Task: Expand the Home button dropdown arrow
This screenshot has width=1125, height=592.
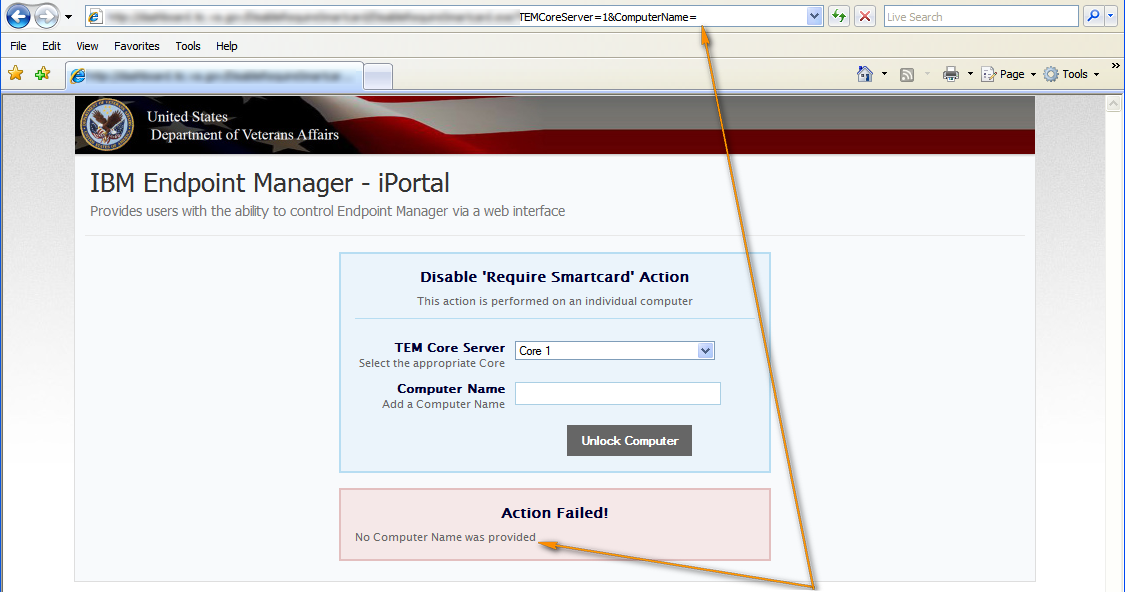Action: click(x=884, y=74)
